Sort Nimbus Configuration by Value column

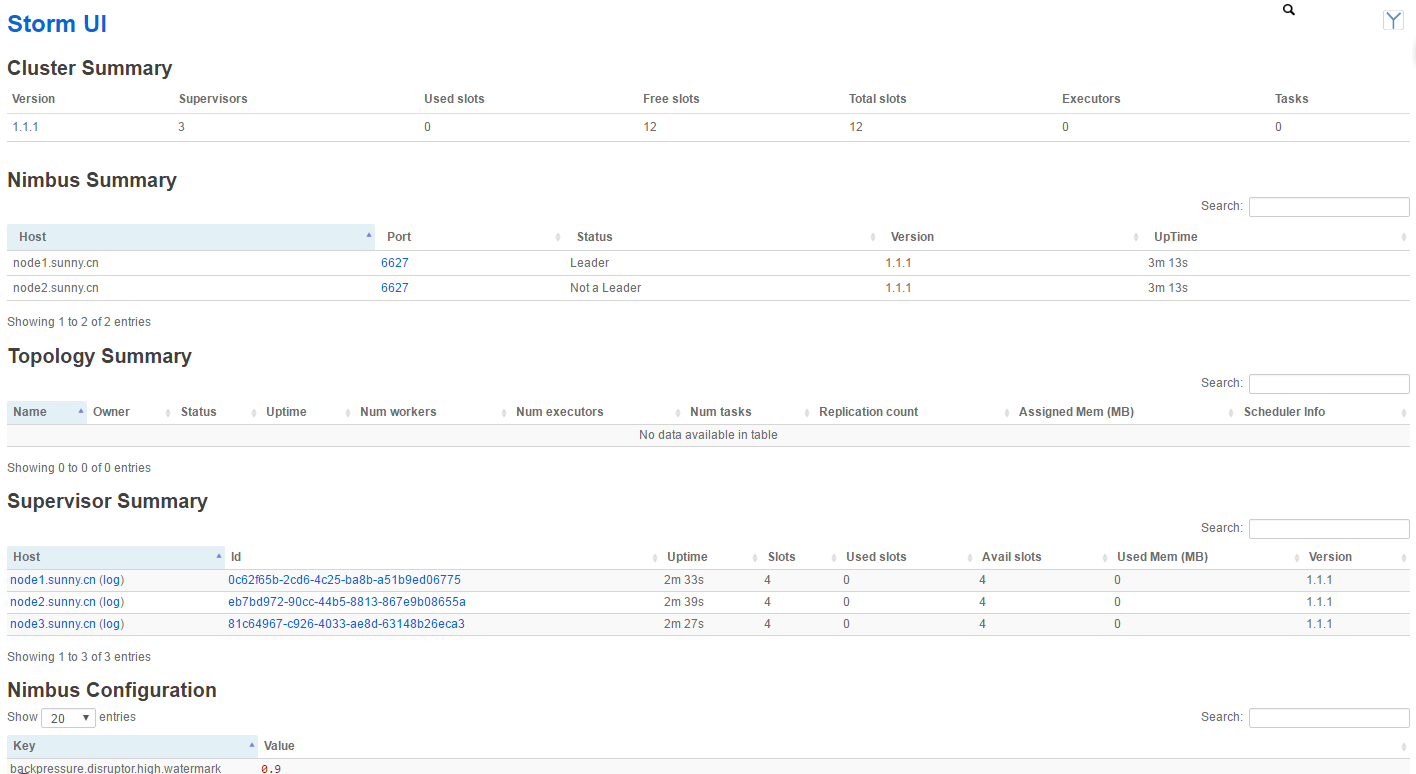point(834,746)
